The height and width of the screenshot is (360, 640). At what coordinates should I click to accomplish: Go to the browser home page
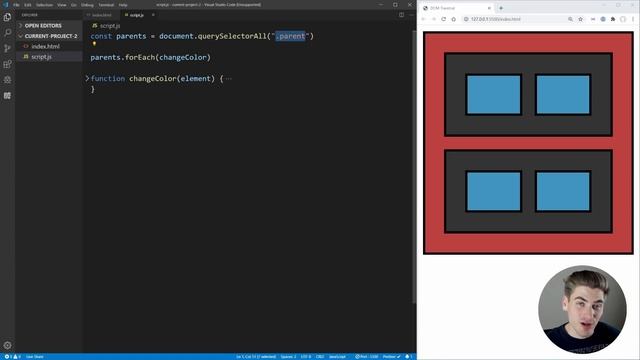pyautogui.click(x=453, y=19)
